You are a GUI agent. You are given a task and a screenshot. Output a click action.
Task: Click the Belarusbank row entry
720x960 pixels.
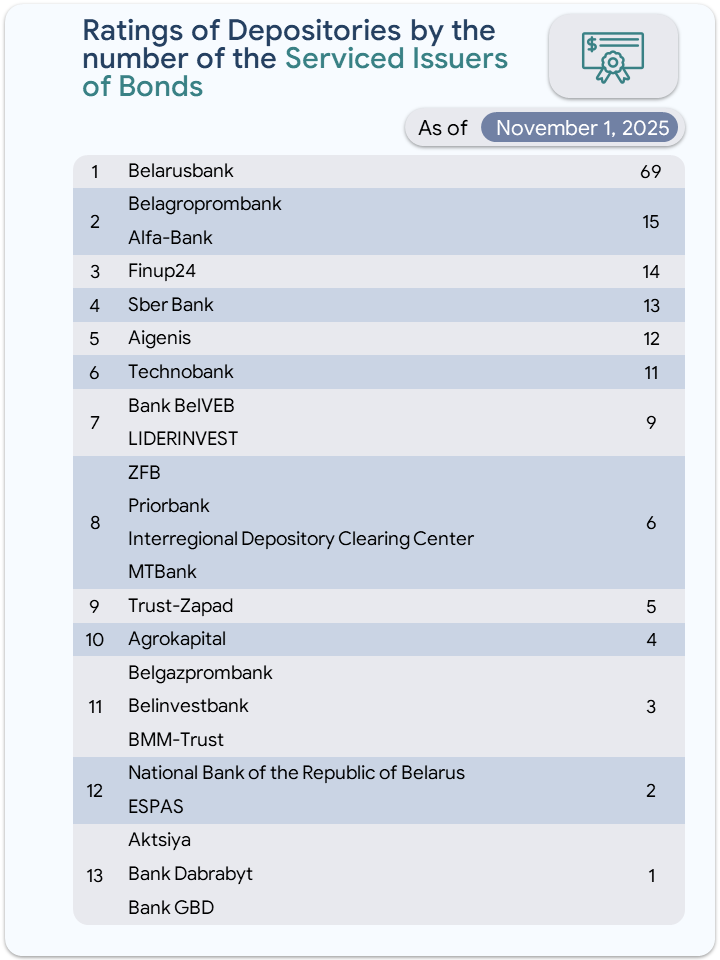coord(181,171)
